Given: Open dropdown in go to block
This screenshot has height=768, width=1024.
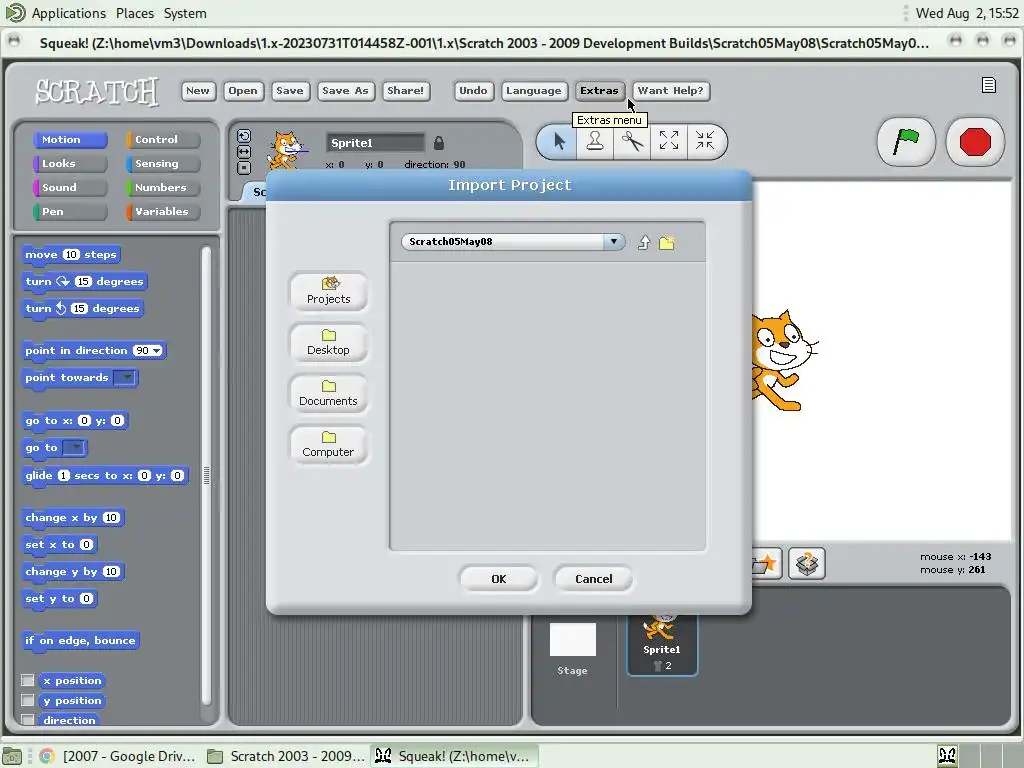Looking at the screenshot, I should [x=74, y=448].
